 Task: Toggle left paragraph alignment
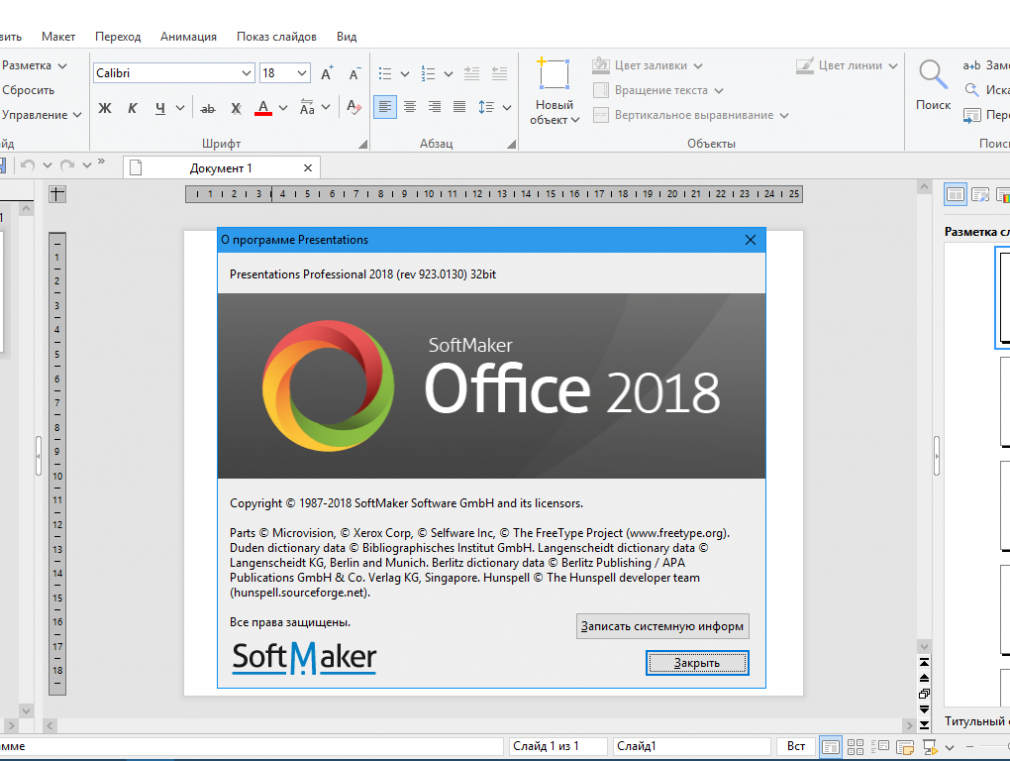point(385,107)
